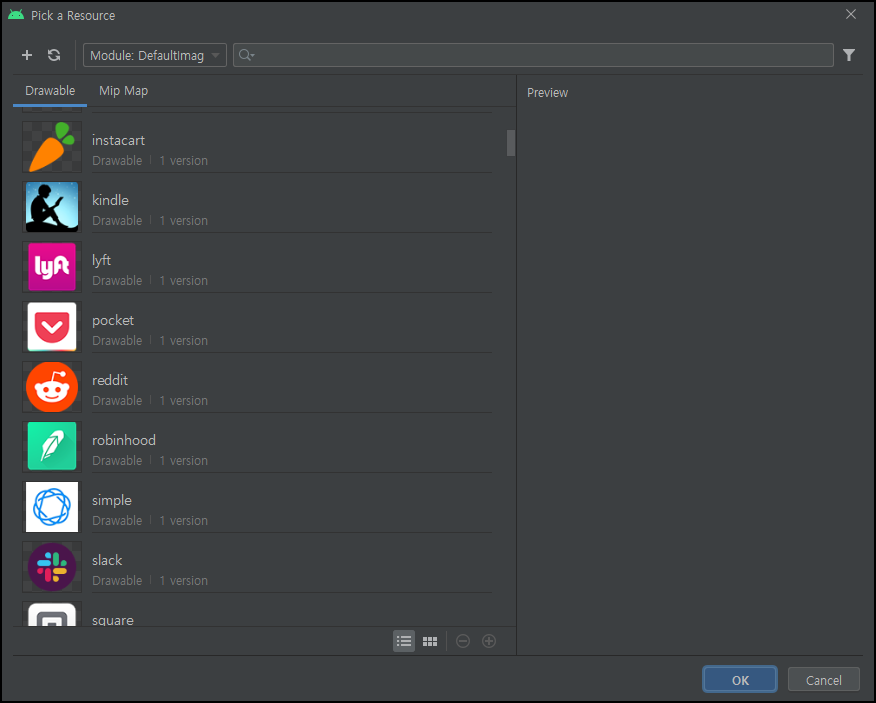Select the lyft pink logo thumbnail
This screenshot has height=703, width=876.
(x=52, y=267)
